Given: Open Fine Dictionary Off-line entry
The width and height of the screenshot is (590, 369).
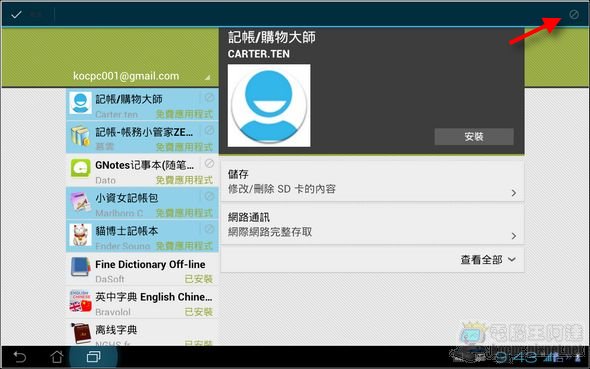Looking at the screenshot, I should [x=142, y=269].
